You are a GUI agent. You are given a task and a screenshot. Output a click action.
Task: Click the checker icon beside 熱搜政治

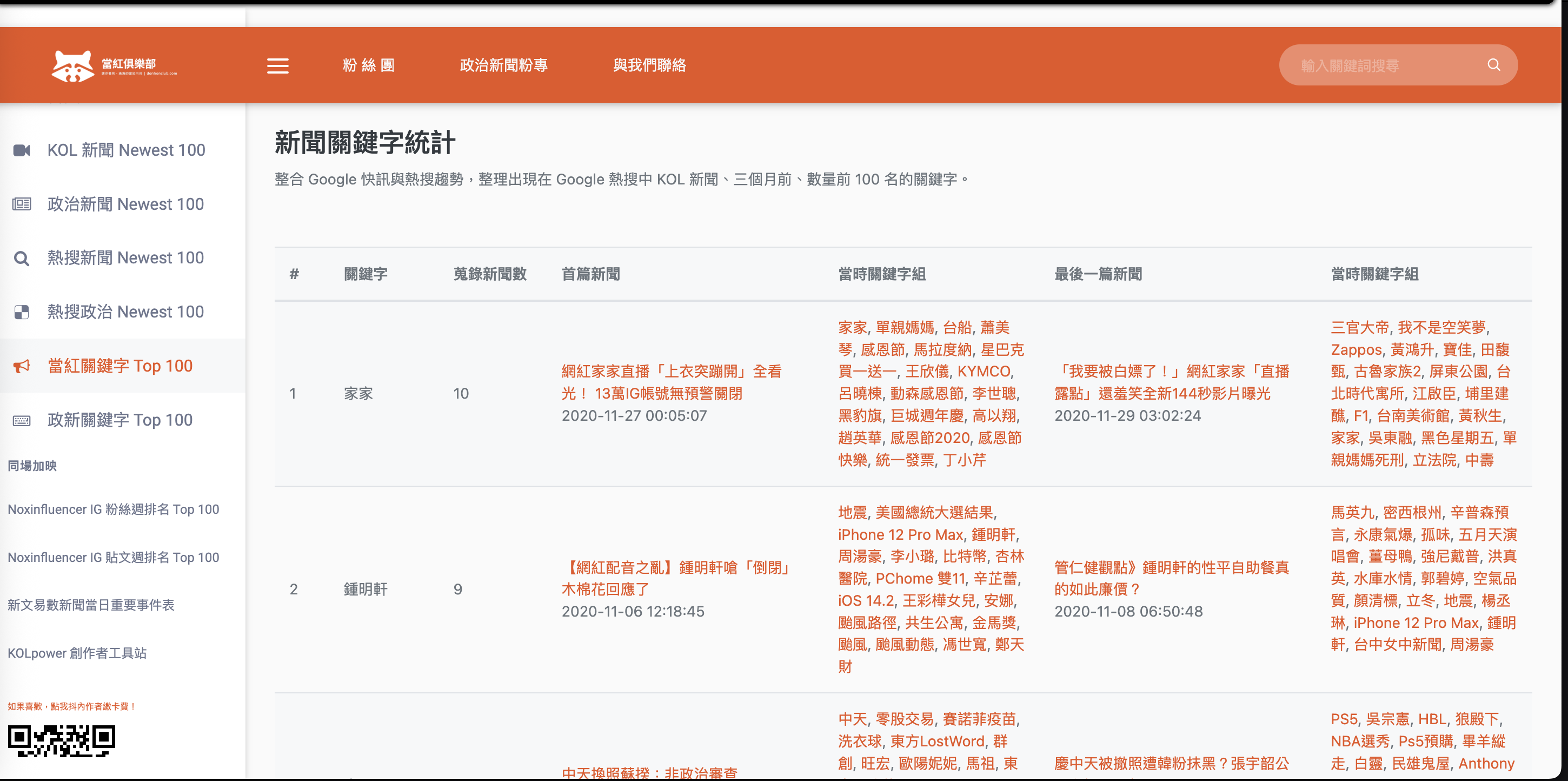(22, 312)
